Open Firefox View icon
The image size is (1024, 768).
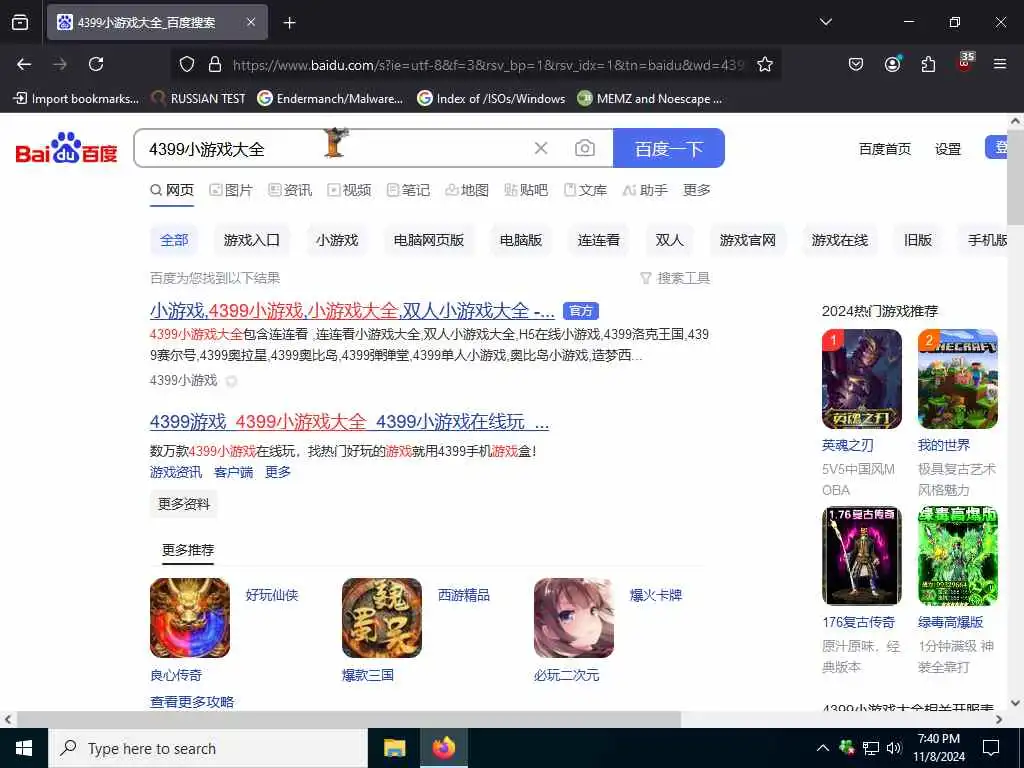tap(20, 22)
